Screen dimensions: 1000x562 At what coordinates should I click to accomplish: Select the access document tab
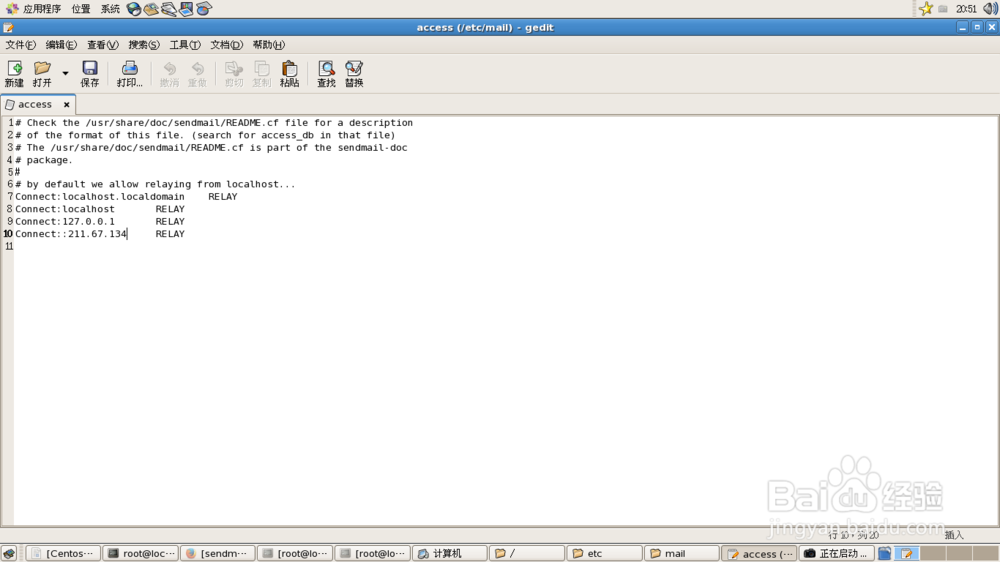pyautogui.click(x=34, y=104)
